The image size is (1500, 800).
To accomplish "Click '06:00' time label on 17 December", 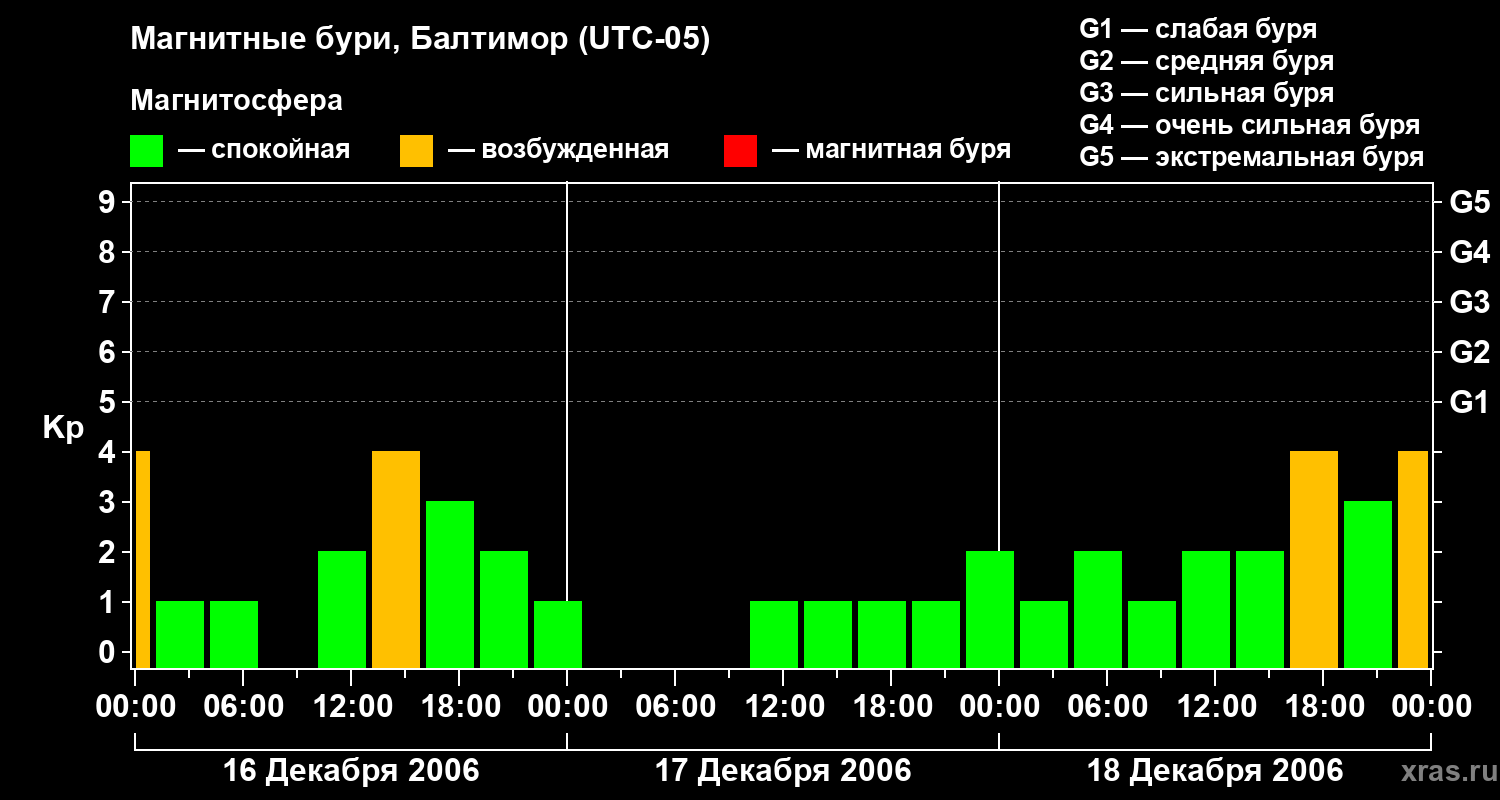I will (x=675, y=707).
